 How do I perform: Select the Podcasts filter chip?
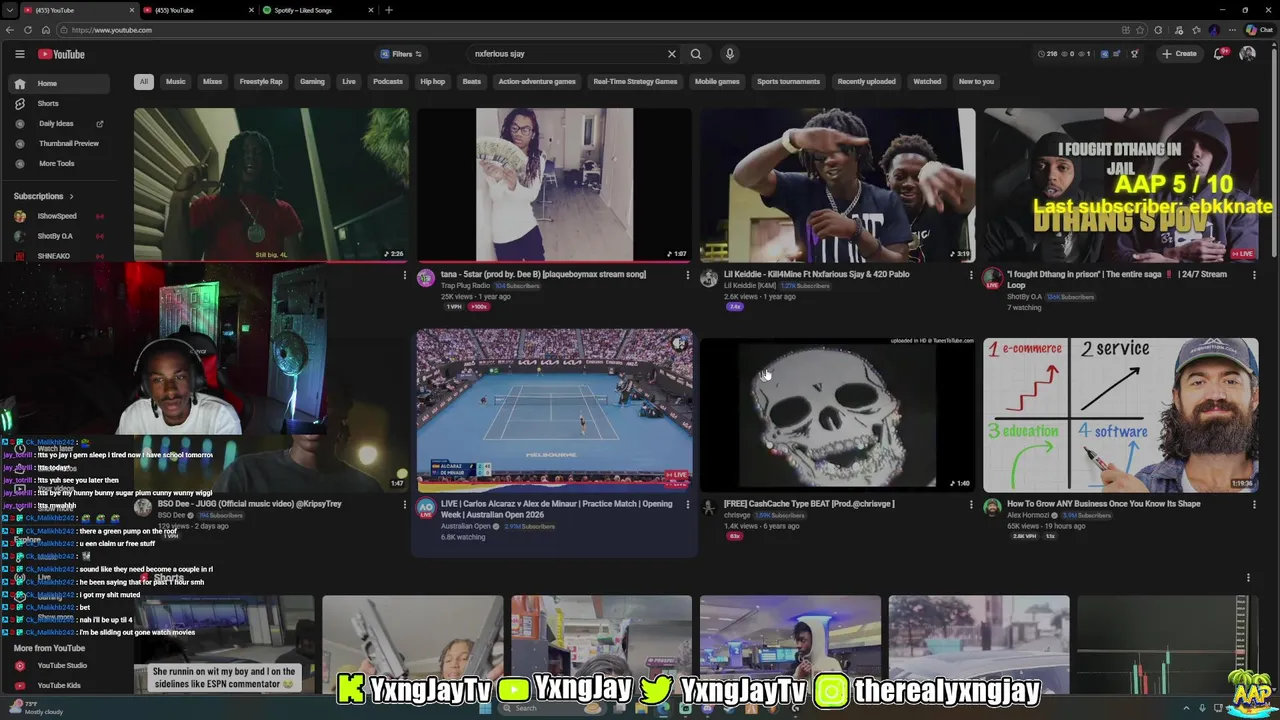(388, 82)
